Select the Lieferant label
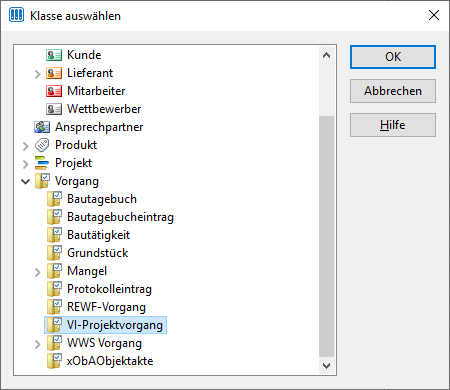Screen dimensions: 450x390 [90, 73]
